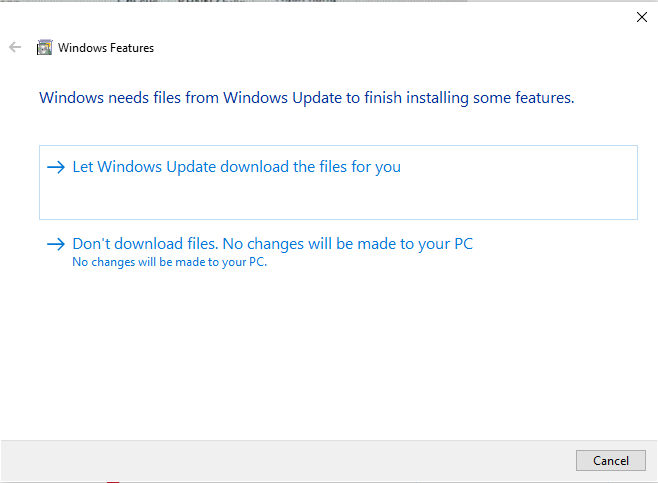Choose Let Windows Update download the files
The width and height of the screenshot is (658, 483).
point(338,183)
